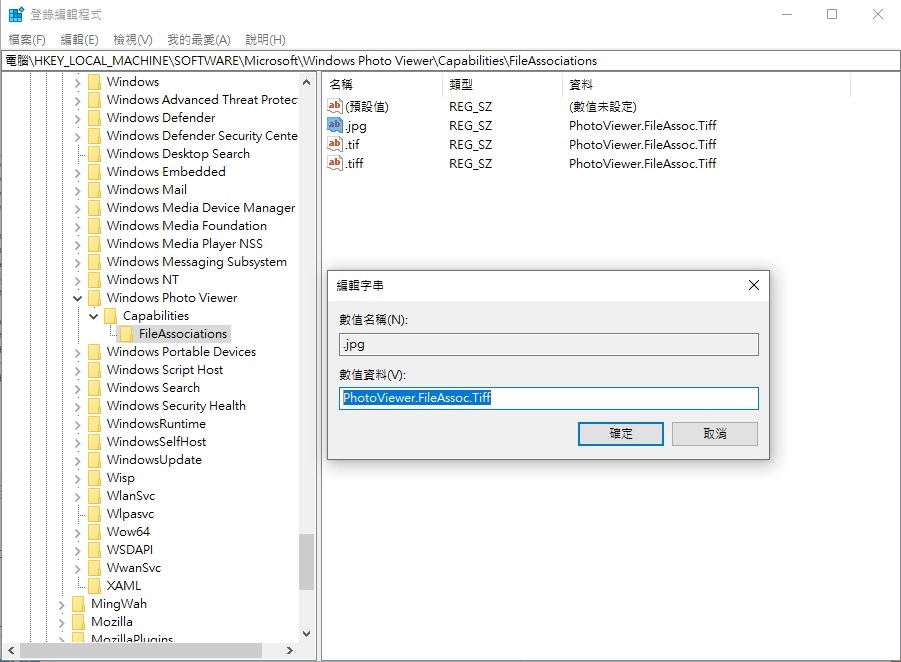901x662 pixels.
Task: Click the WSDAPI folder icon
Action: click(95, 550)
